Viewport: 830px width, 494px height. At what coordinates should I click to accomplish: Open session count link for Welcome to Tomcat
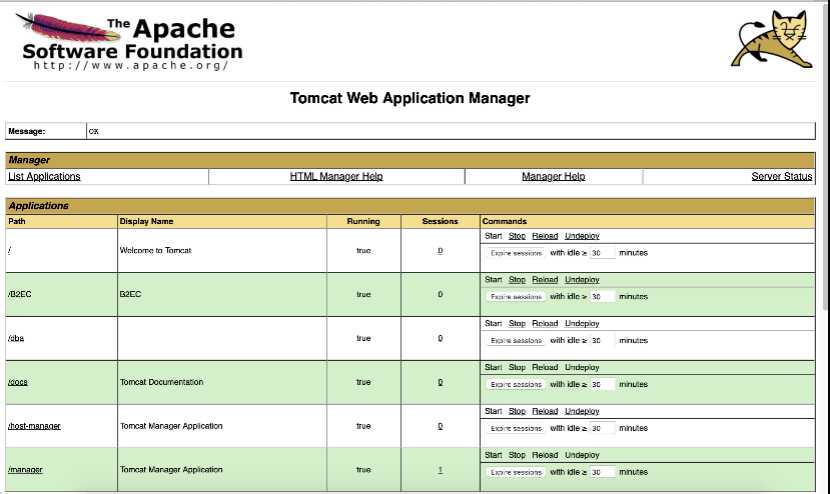click(x=440, y=250)
